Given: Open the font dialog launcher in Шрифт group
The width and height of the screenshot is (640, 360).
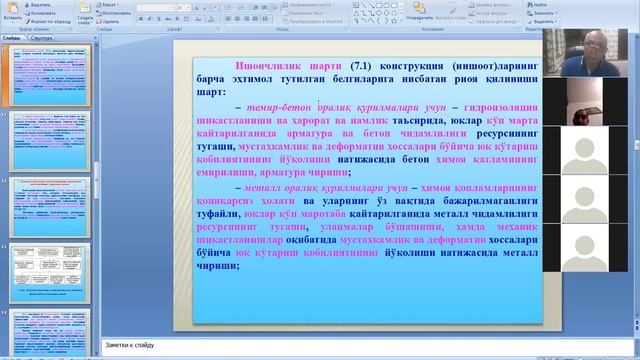Looking at the screenshot, I should pyautogui.click(x=219, y=29).
